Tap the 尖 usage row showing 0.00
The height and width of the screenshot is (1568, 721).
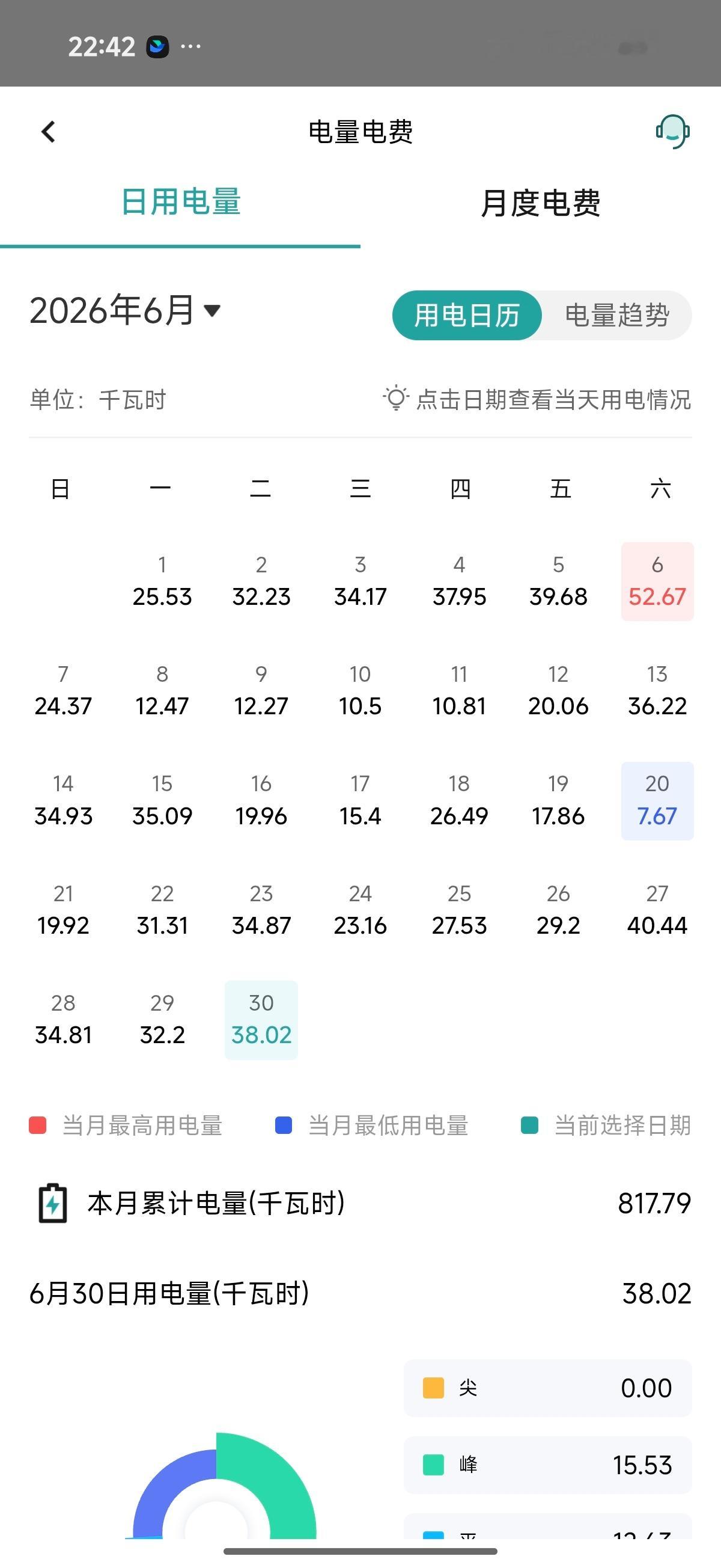547,1388
